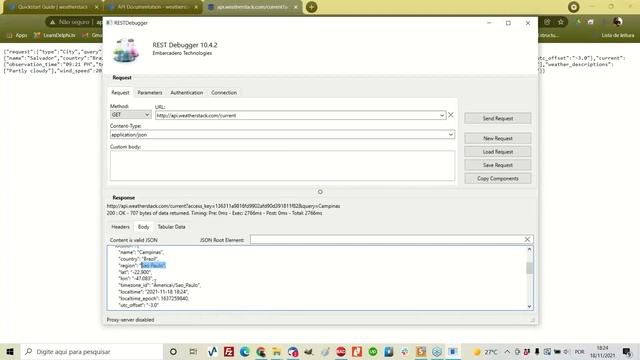Switch to API Documentation browser tab
Viewport: 640px width, 360px height.
153,7
